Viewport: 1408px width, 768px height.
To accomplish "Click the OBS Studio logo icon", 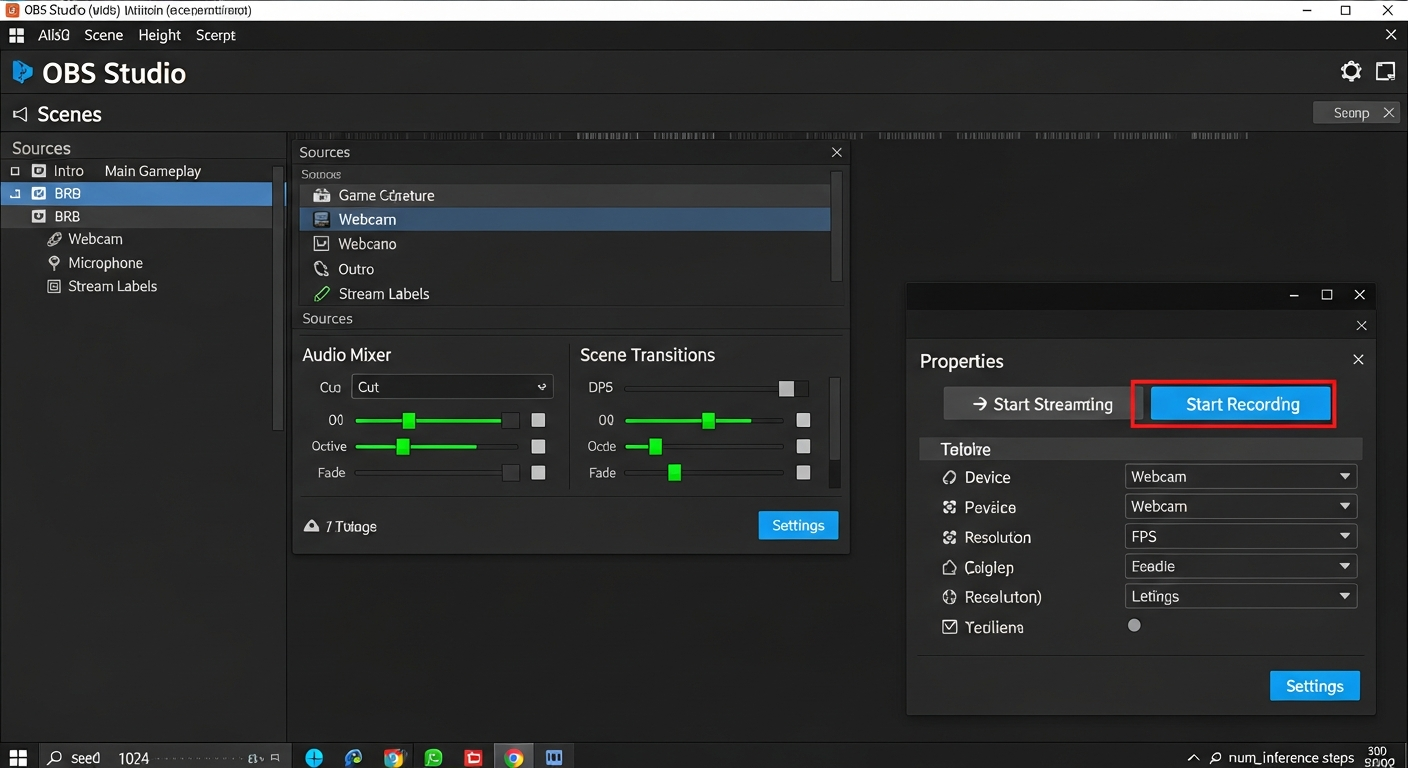I will tap(24, 72).
